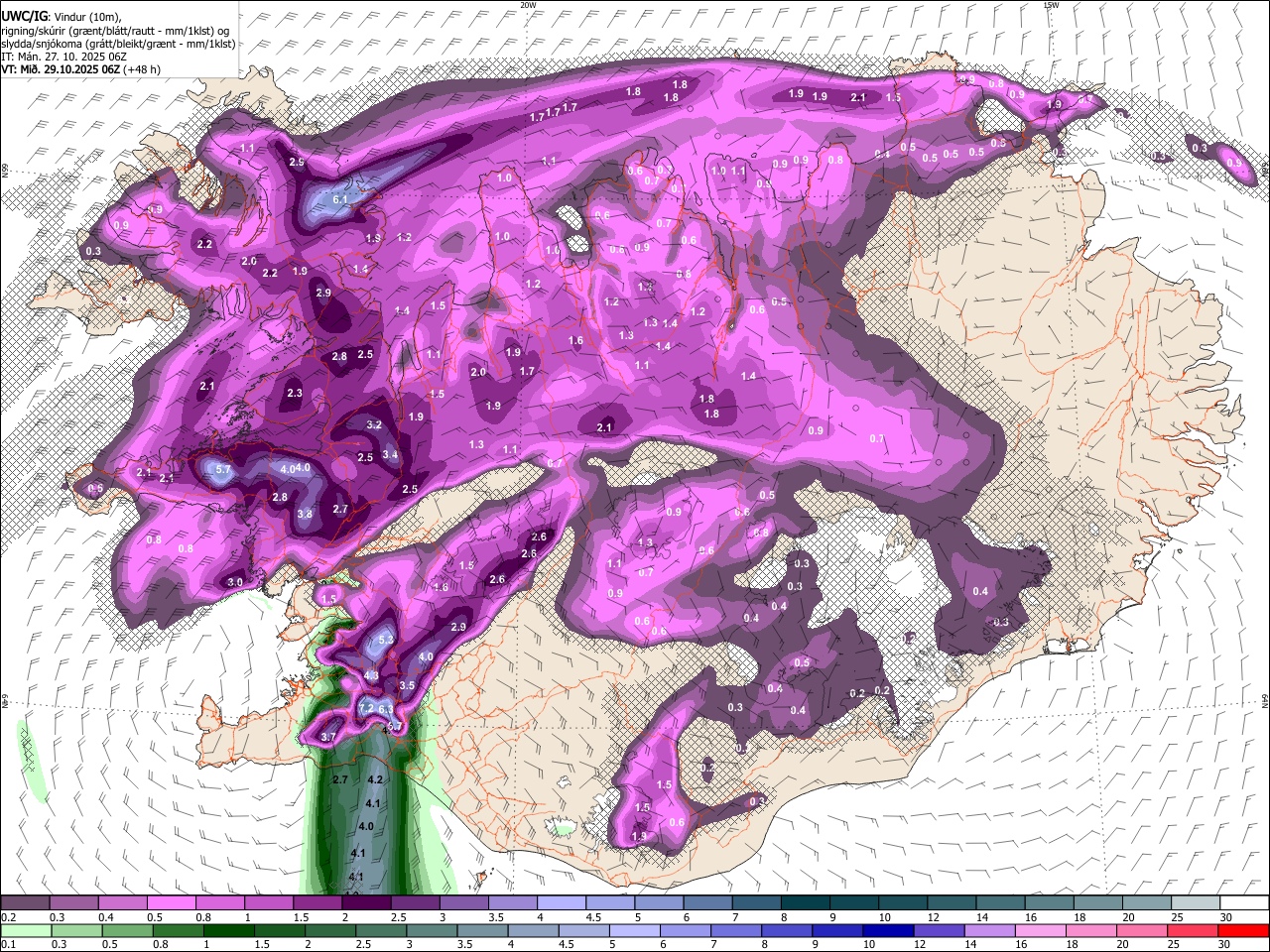
Task: Pick the snow legend swatch labeled 4.5
Action: (610, 903)
